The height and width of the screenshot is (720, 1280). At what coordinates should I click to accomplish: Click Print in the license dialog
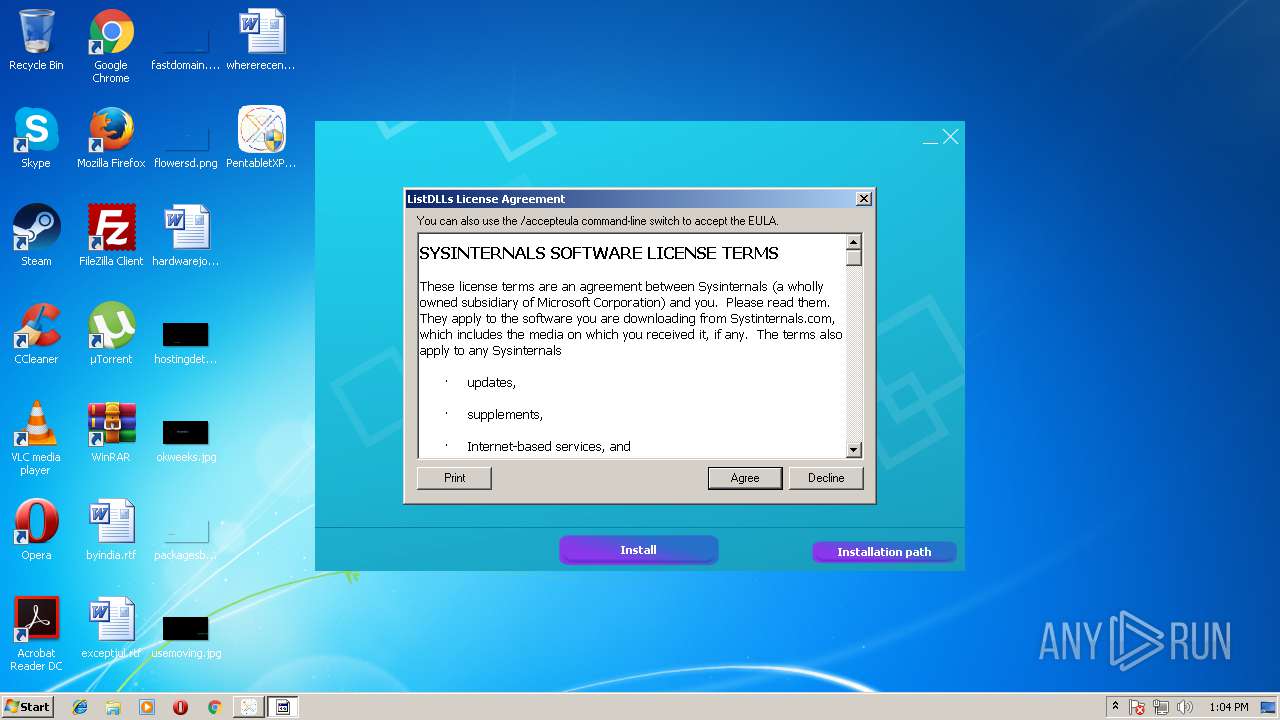tap(454, 478)
